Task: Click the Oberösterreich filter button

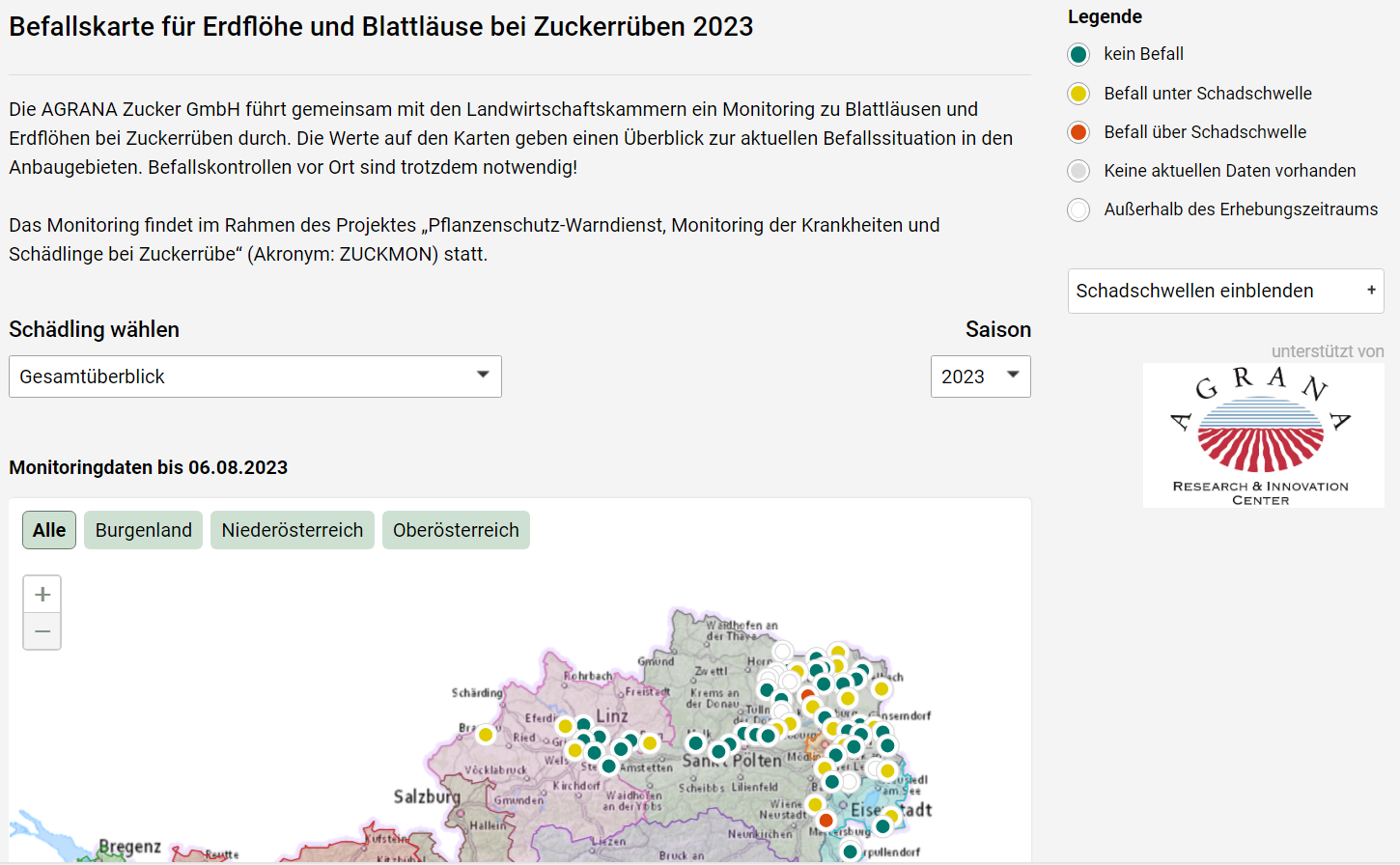Action: pyautogui.click(x=456, y=529)
